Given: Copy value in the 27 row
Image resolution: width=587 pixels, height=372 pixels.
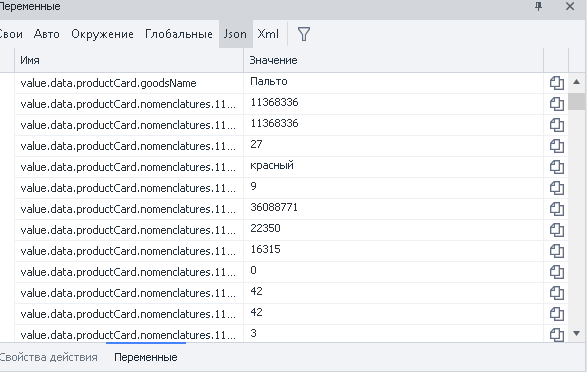Looking at the screenshot, I should tap(556, 146).
